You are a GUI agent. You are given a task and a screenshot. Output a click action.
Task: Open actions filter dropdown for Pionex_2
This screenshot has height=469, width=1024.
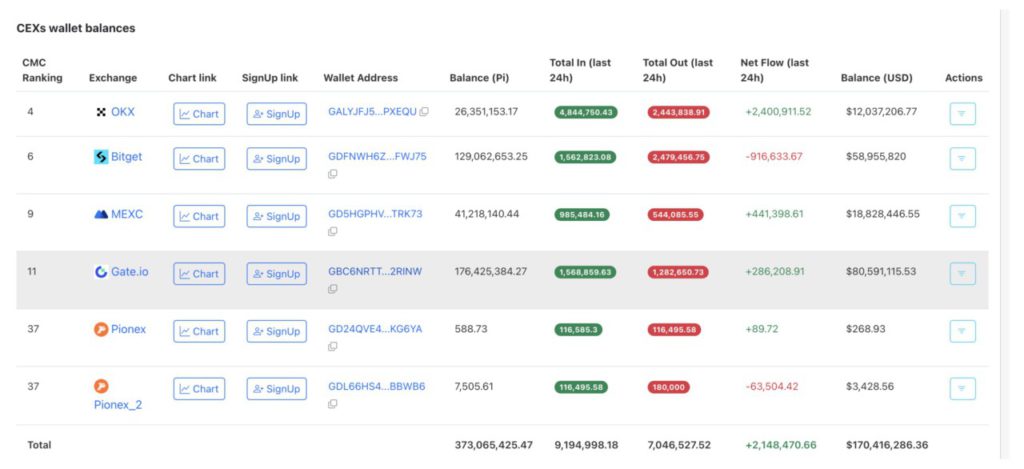point(962,389)
